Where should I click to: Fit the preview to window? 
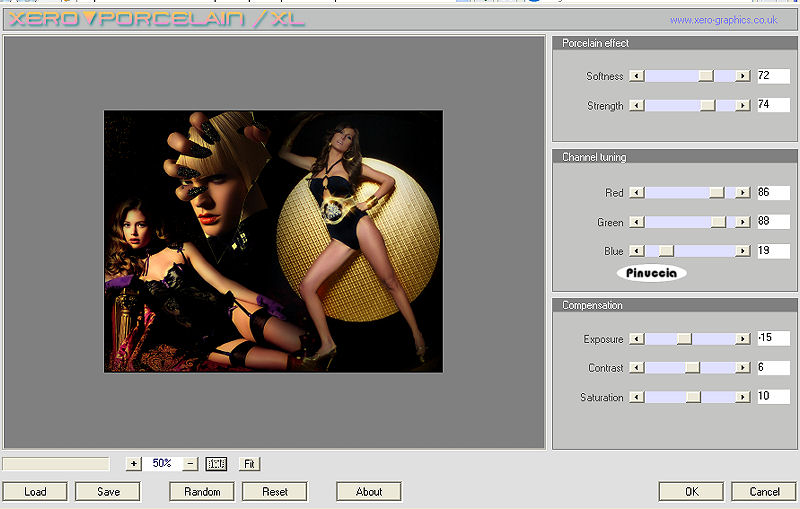coord(249,464)
